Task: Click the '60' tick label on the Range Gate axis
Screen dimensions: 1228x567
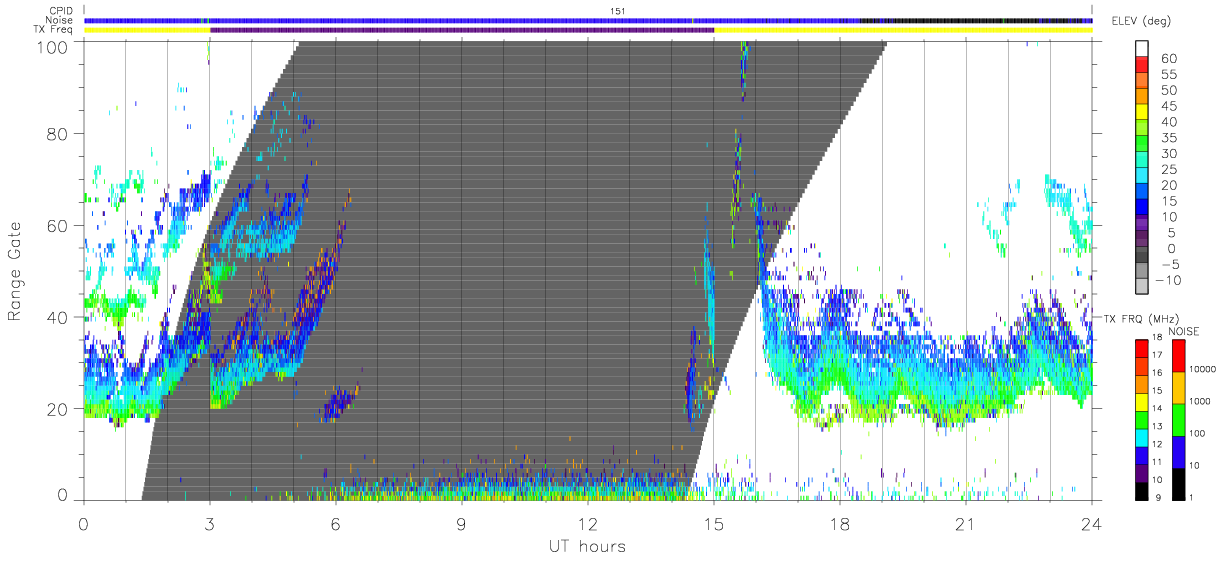Action: (59, 226)
